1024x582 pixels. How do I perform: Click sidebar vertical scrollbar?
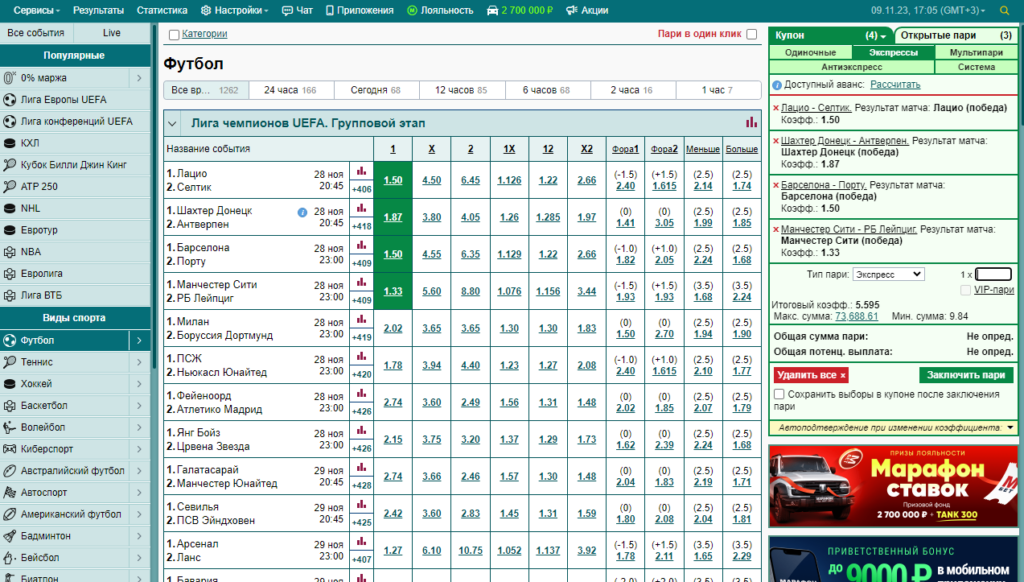coord(154,196)
